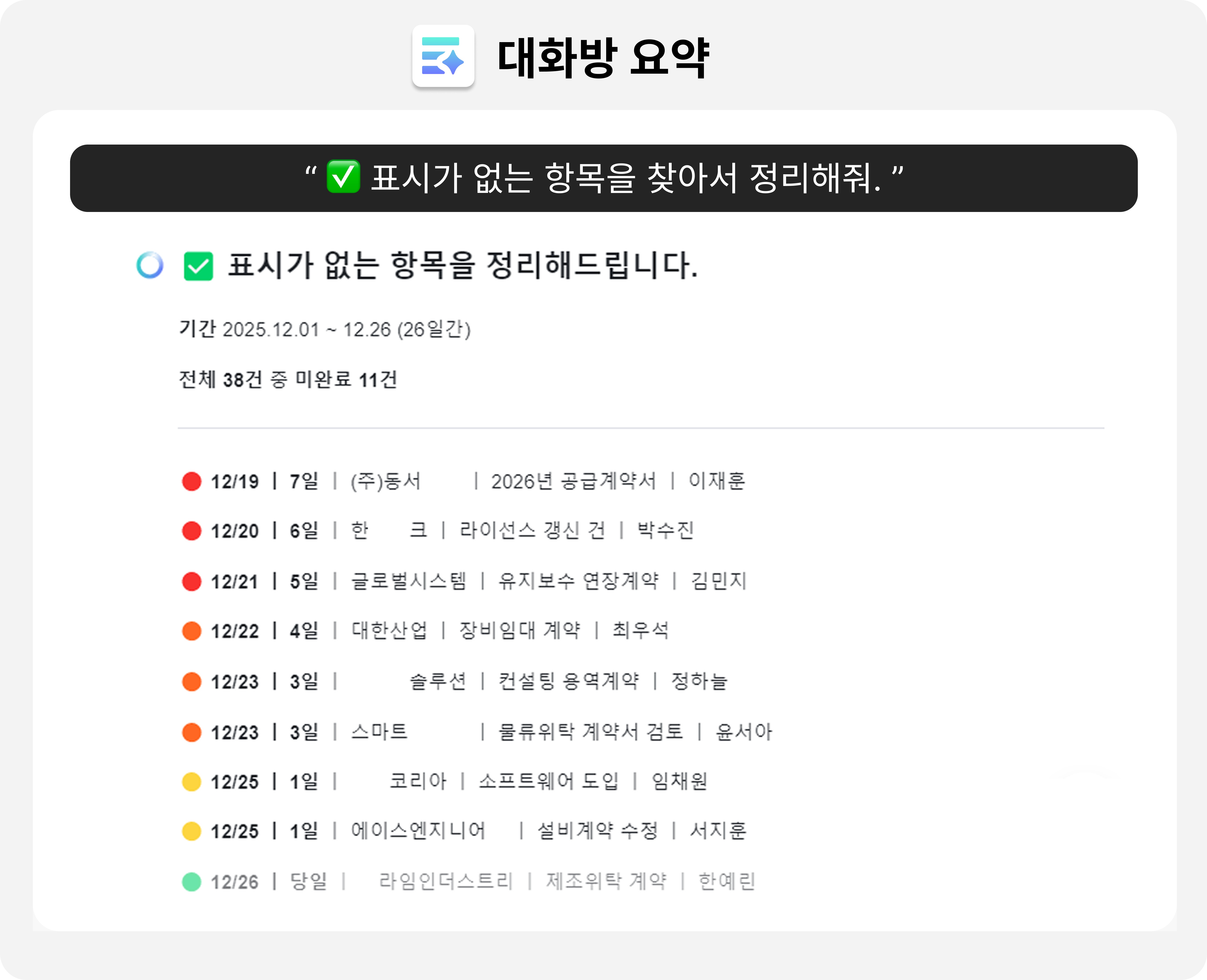Click the divider line above the task list
Image resolution: width=1207 pixels, height=980 pixels.
[x=641, y=427]
